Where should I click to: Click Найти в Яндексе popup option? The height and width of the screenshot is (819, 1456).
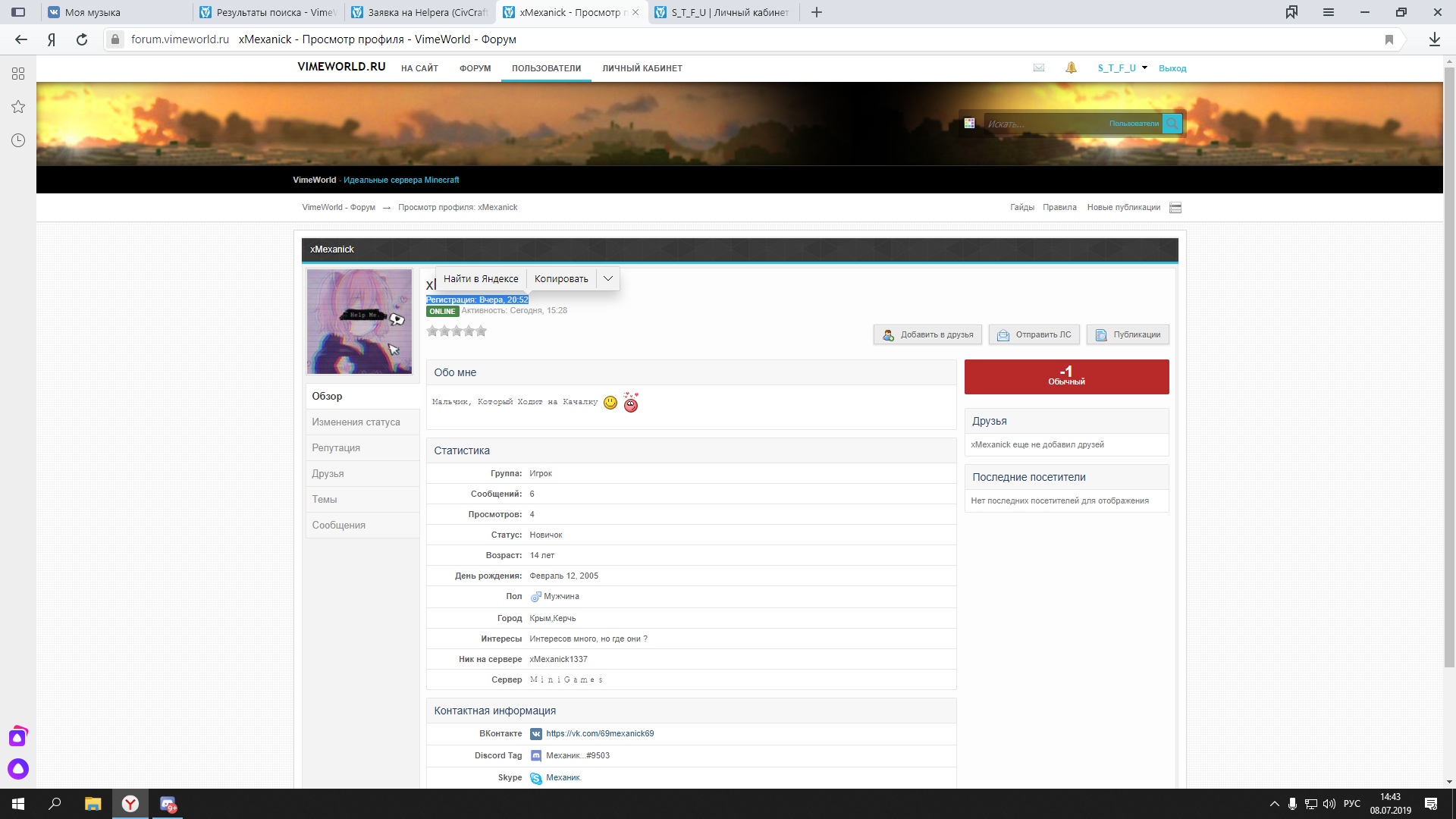tap(481, 278)
